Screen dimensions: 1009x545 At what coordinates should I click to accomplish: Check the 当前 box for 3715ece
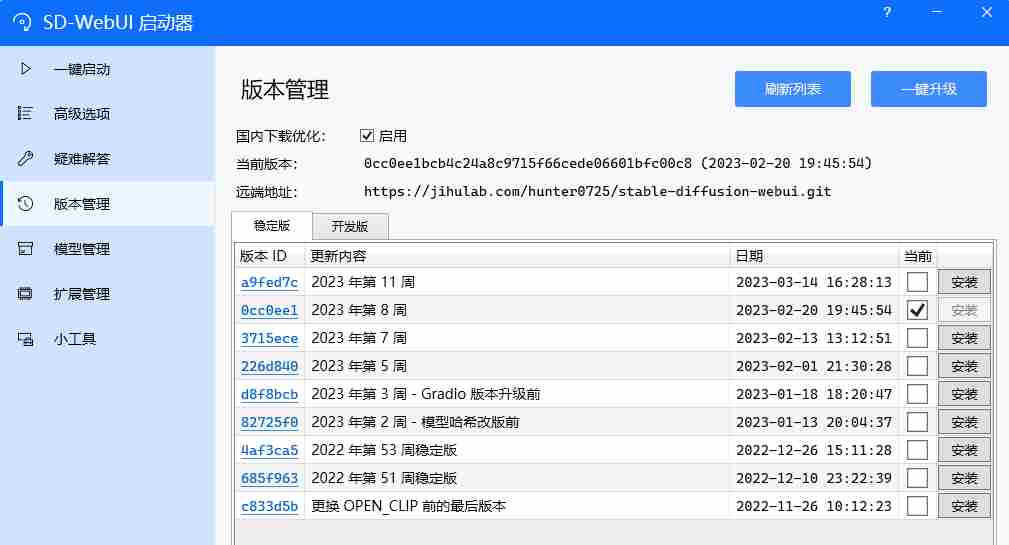point(917,338)
